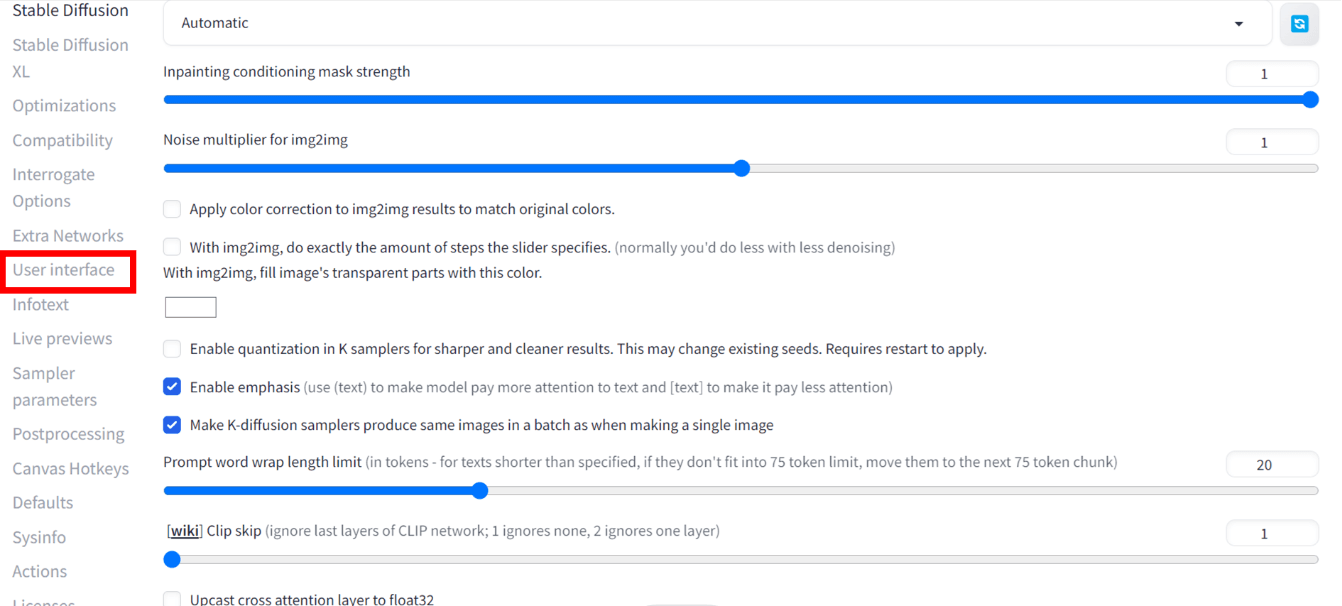Enable quantization in K samplers checkbox
1342x606 pixels.
pyautogui.click(x=172, y=349)
